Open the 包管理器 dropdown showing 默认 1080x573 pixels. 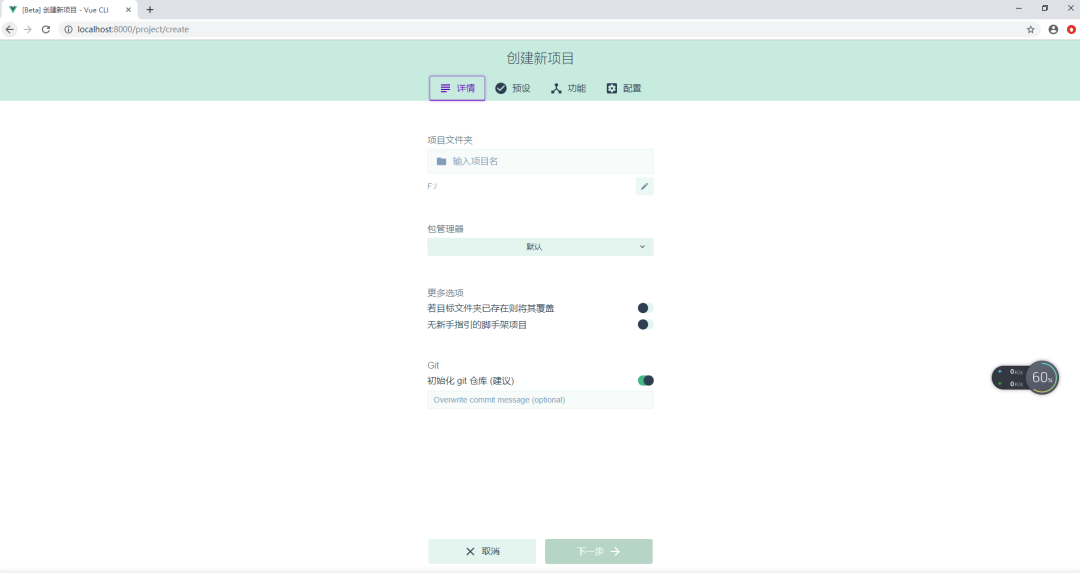540,247
